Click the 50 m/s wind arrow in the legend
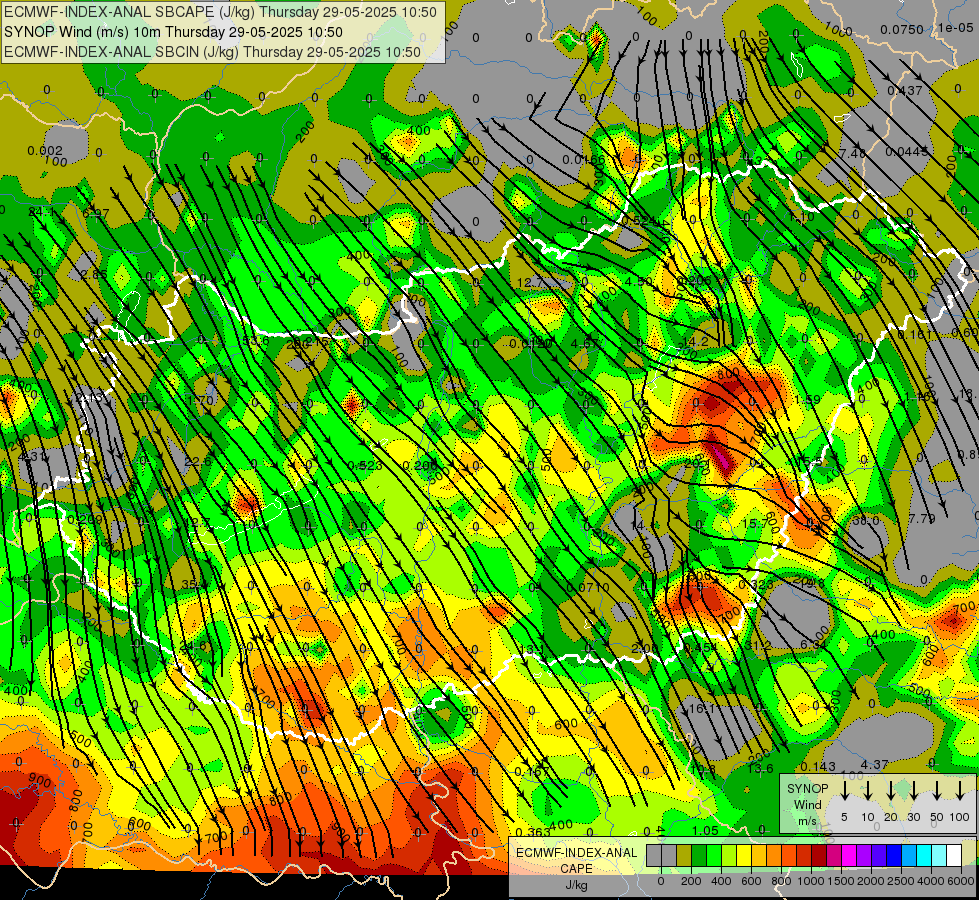Image resolution: width=979 pixels, height=900 pixels. coord(937,791)
